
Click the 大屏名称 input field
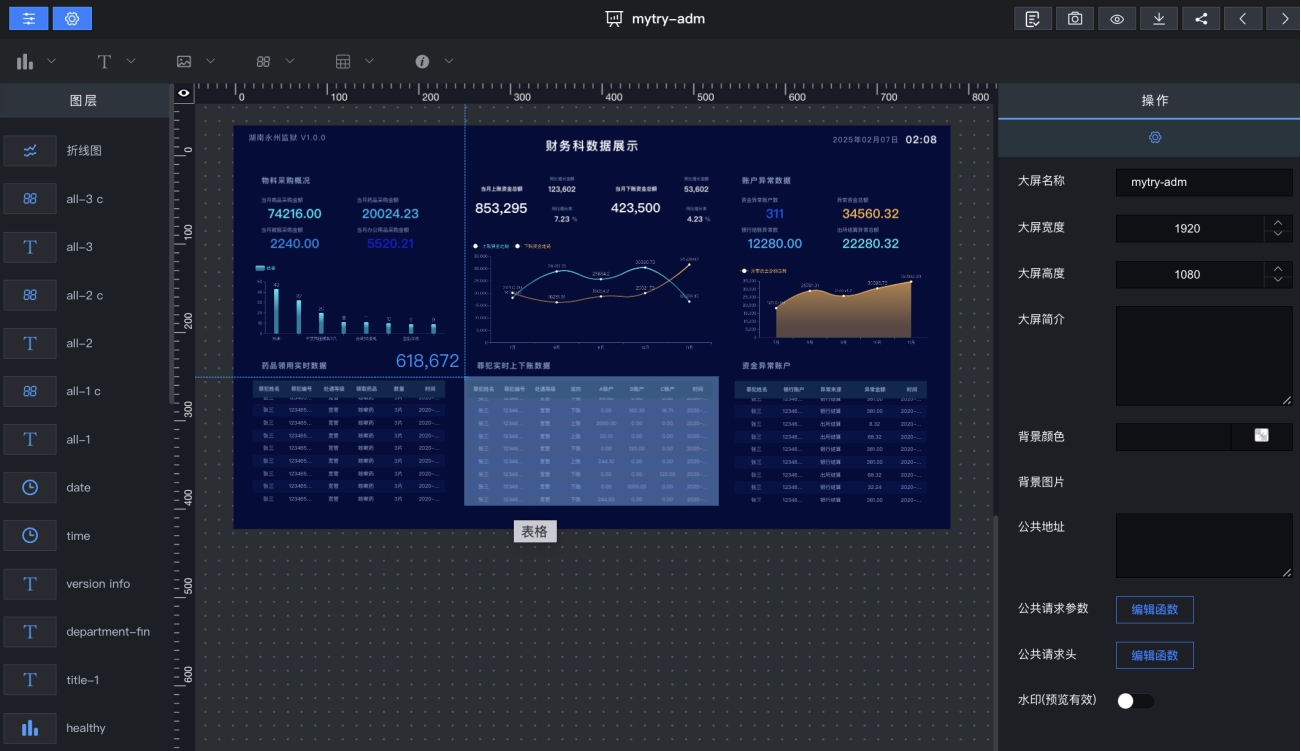(1204, 182)
